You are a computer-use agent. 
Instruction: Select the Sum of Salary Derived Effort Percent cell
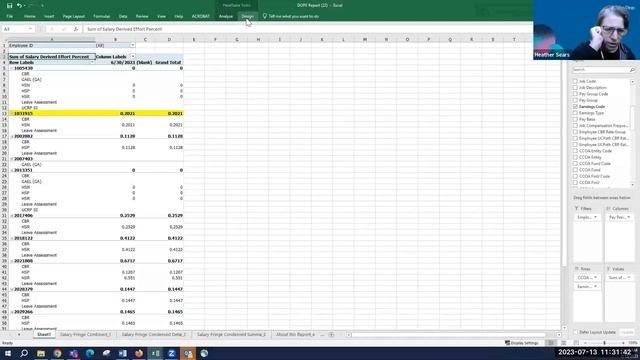pos(52,56)
